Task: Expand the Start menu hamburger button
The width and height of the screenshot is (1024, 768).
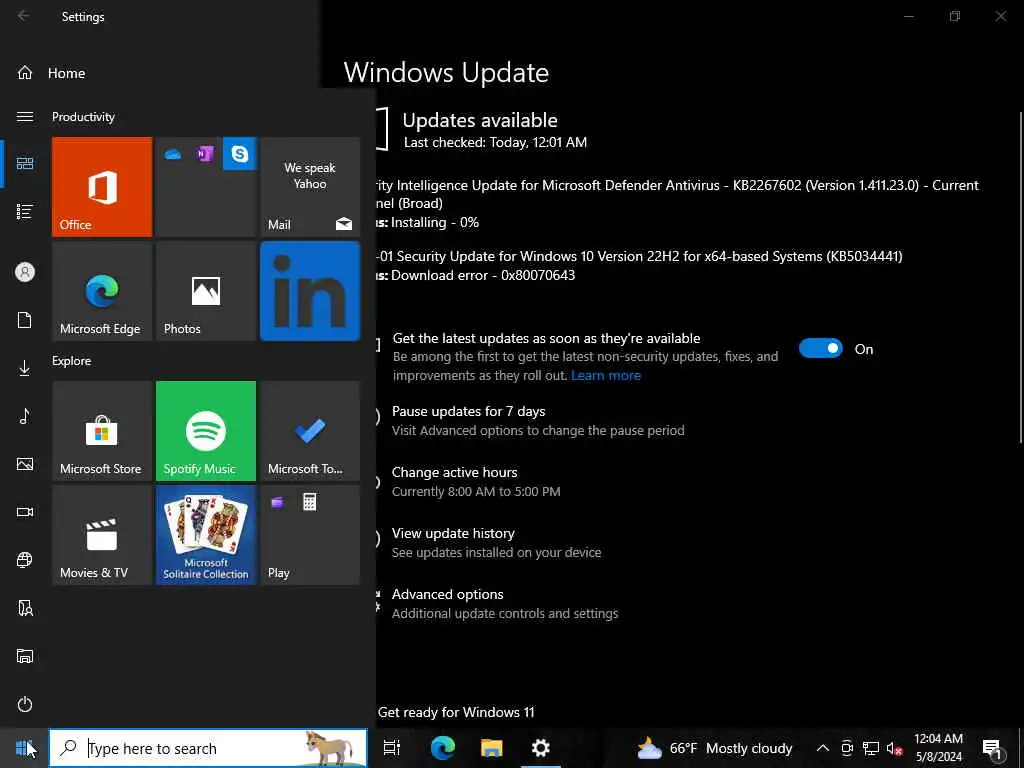Action: pos(25,116)
